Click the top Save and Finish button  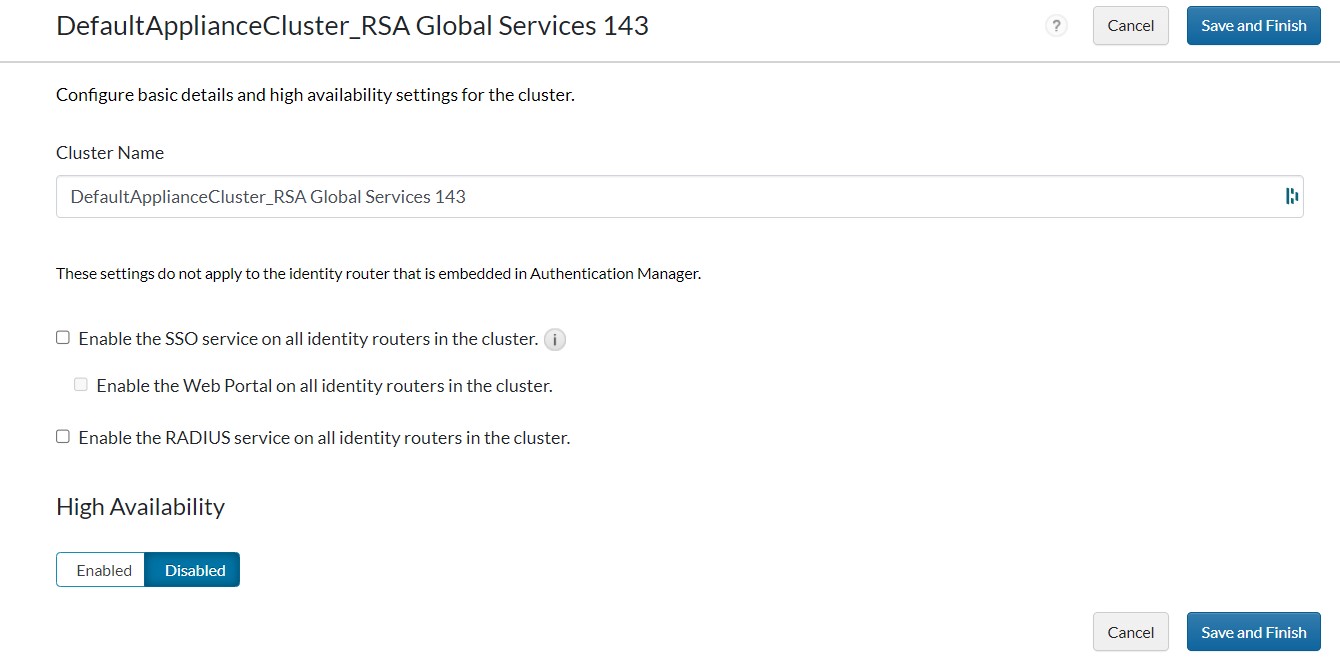[x=1253, y=26]
